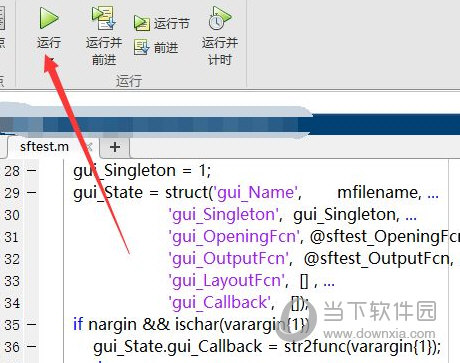Click mfilename in line 29

coord(377,192)
